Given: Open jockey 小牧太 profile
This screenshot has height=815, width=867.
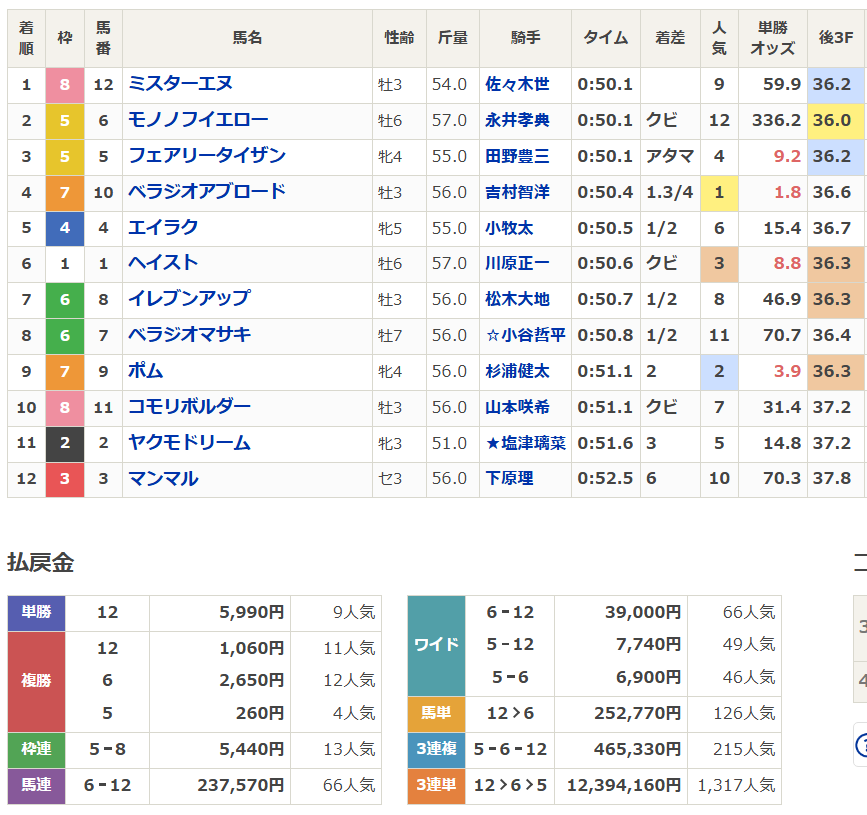Looking at the screenshot, I should [509, 228].
